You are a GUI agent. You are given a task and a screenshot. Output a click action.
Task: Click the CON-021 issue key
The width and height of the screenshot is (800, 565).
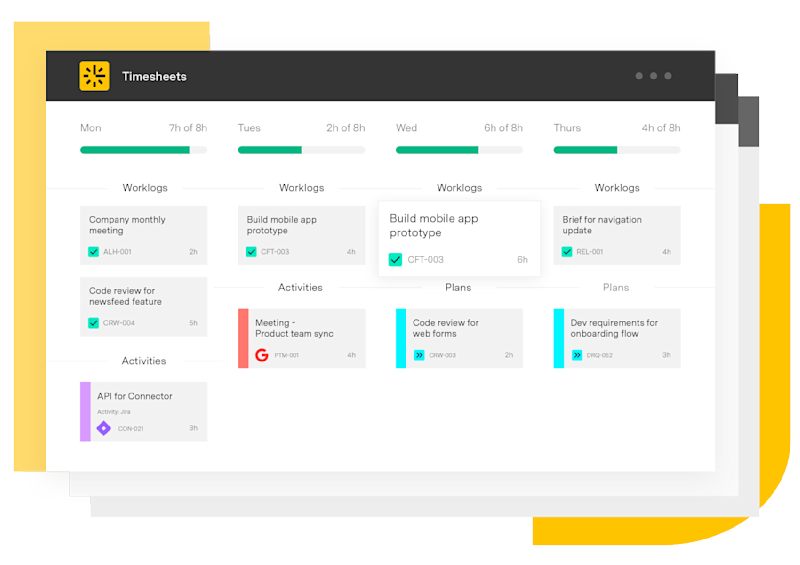tap(131, 429)
